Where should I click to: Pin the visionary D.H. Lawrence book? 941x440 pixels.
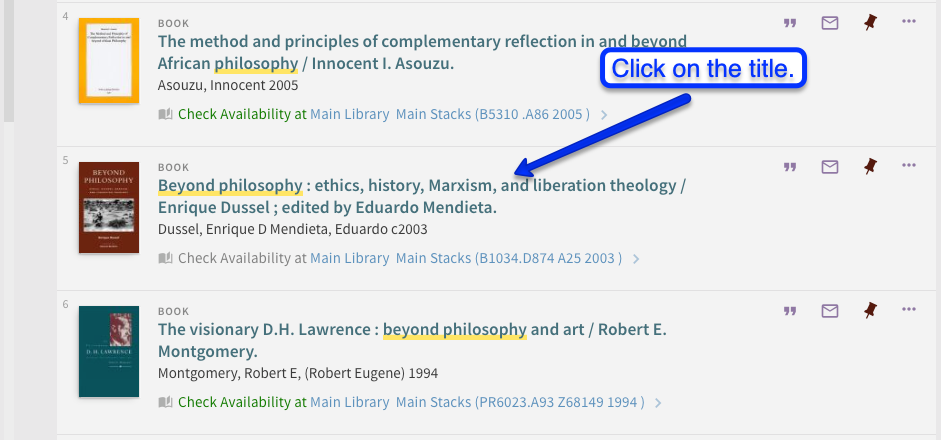pos(869,311)
